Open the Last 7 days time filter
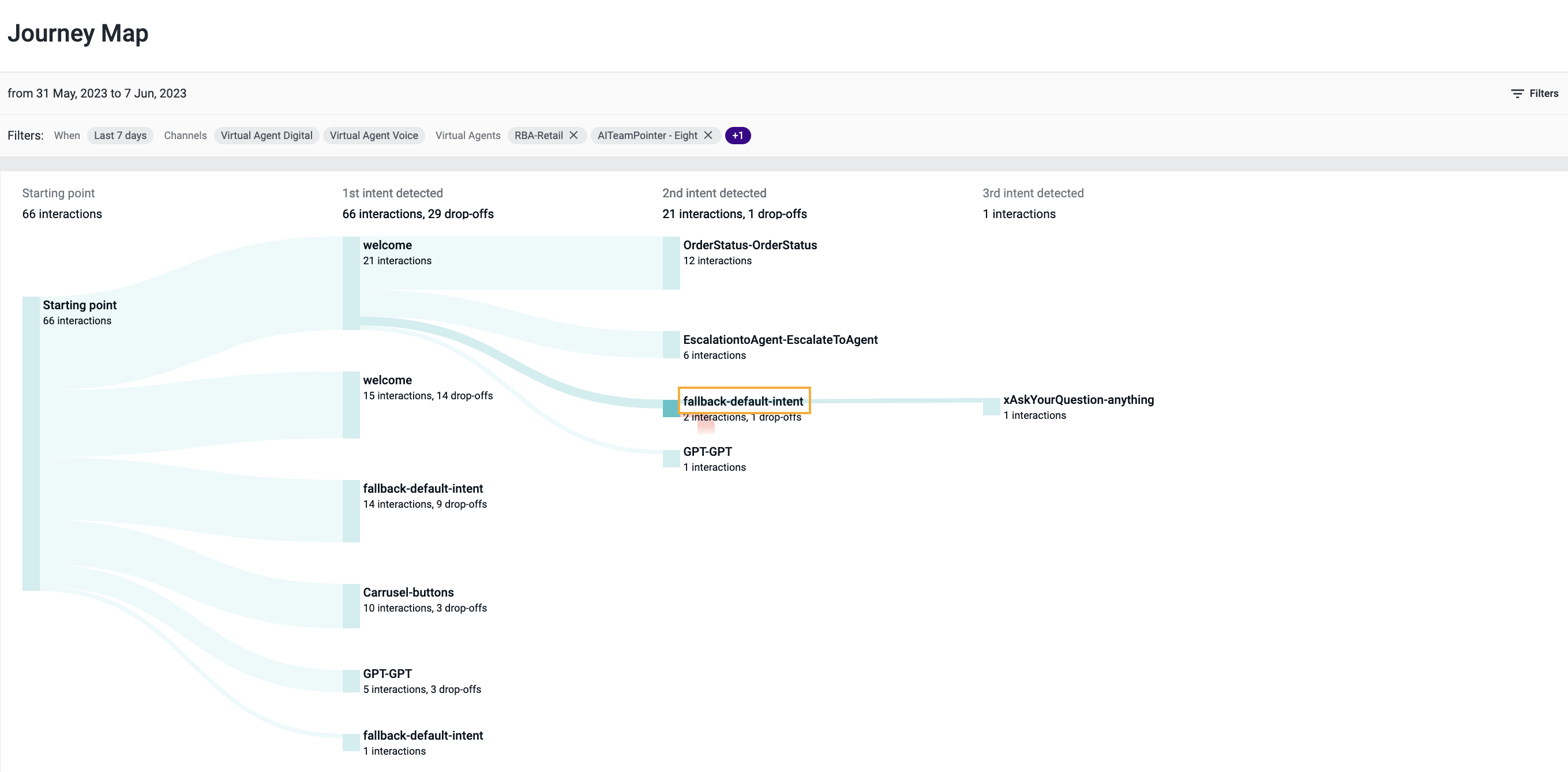Viewport: 1568px width, 772px height. [x=119, y=135]
